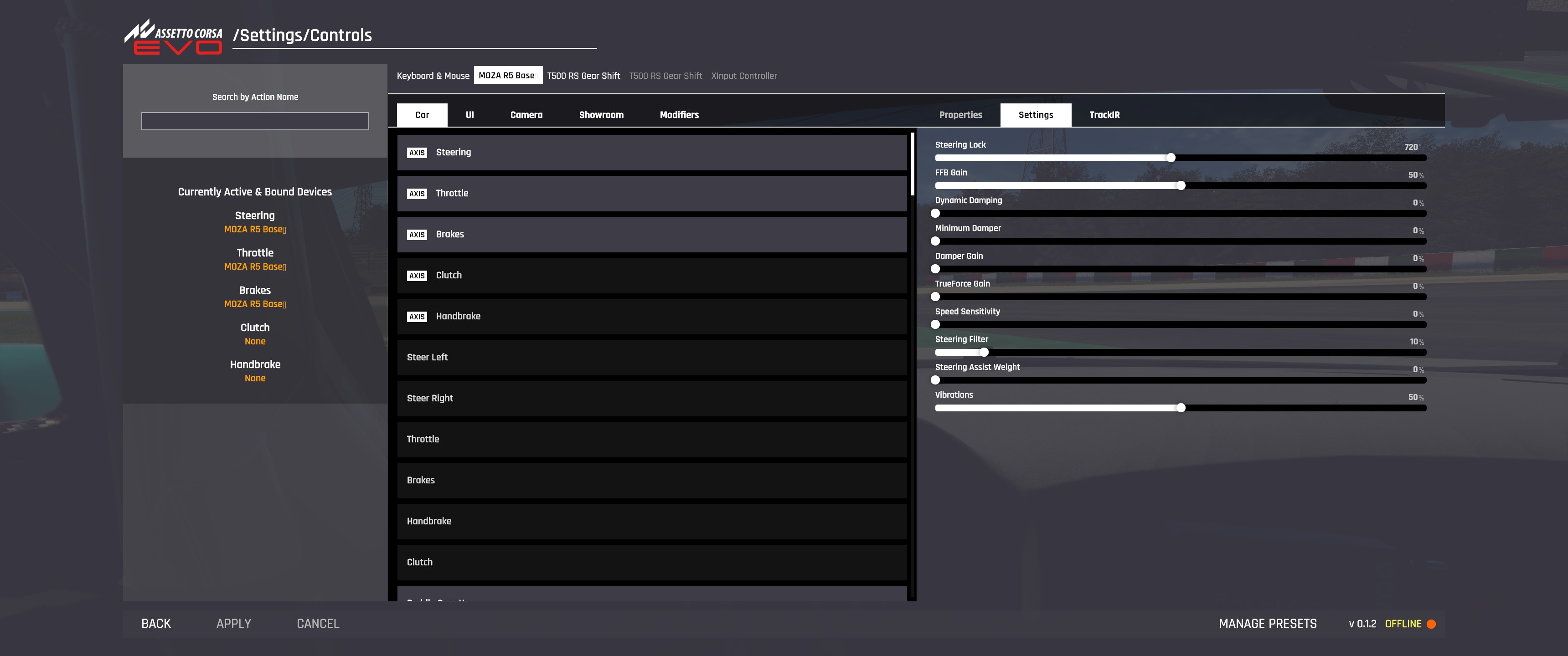Click "None" under the Handbrake bound device

click(x=255, y=379)
